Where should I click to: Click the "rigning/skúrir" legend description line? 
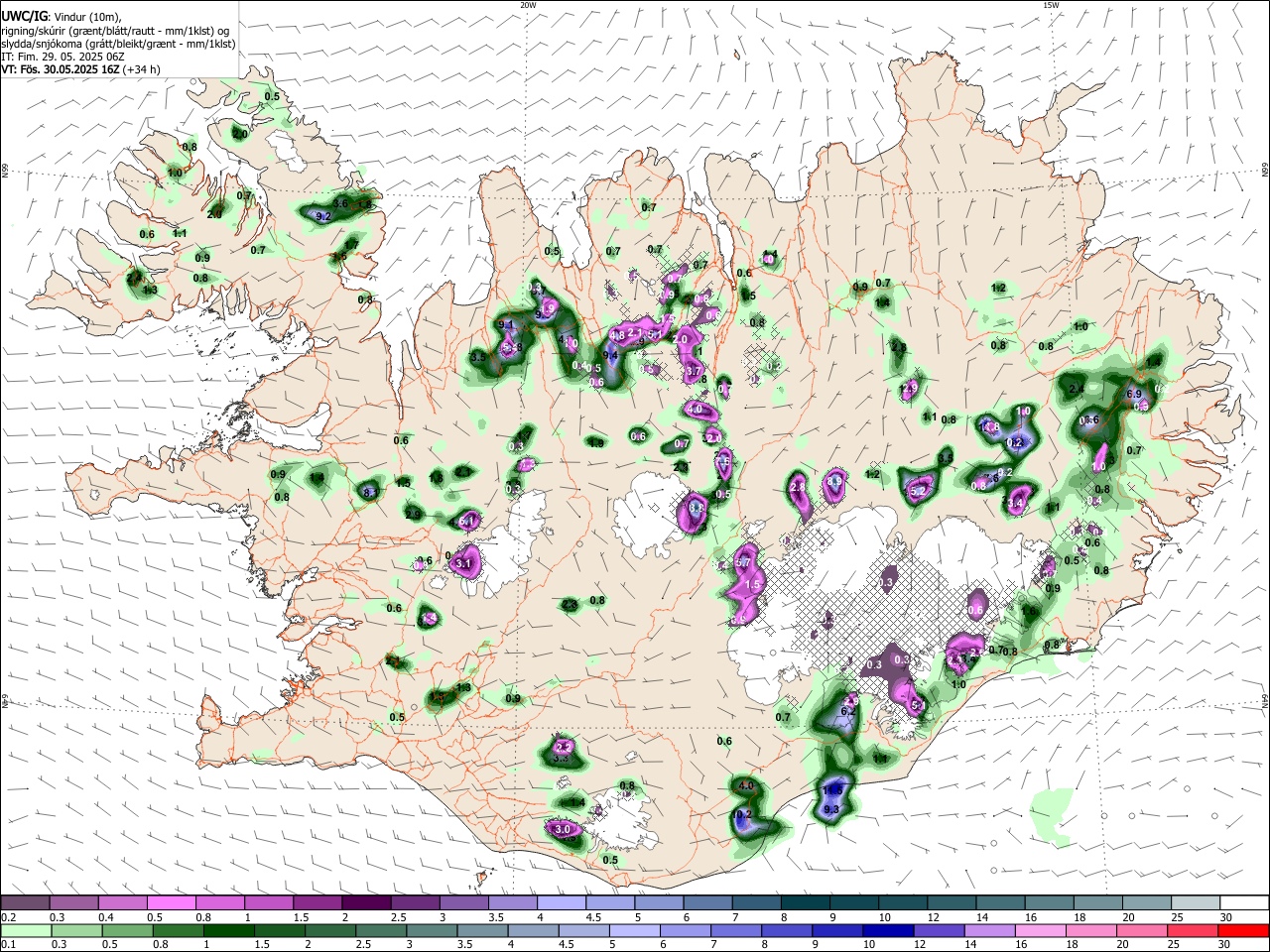pyautogui.click(x=116, y=31)
